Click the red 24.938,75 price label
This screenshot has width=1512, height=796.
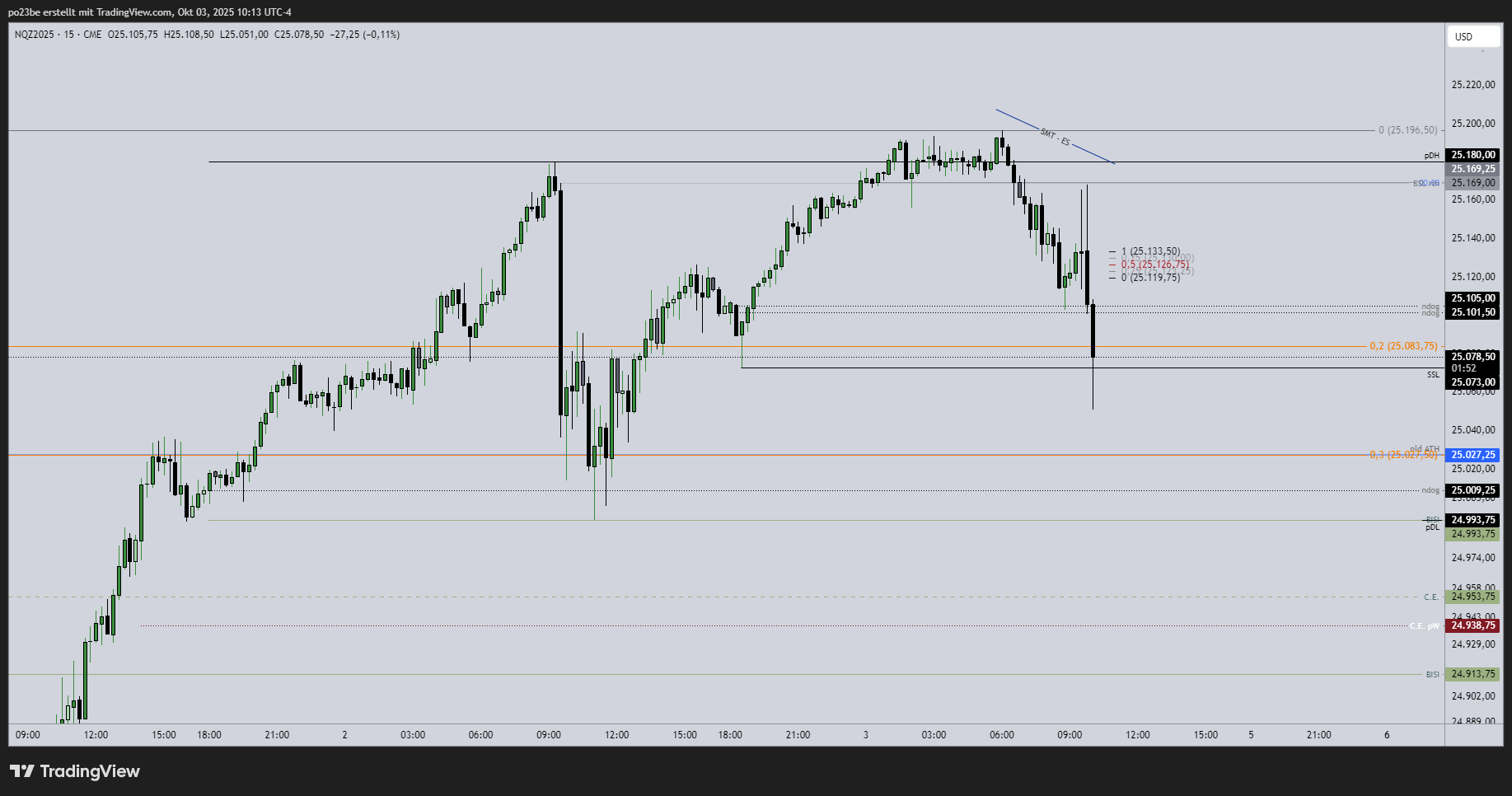[1472, 625]
